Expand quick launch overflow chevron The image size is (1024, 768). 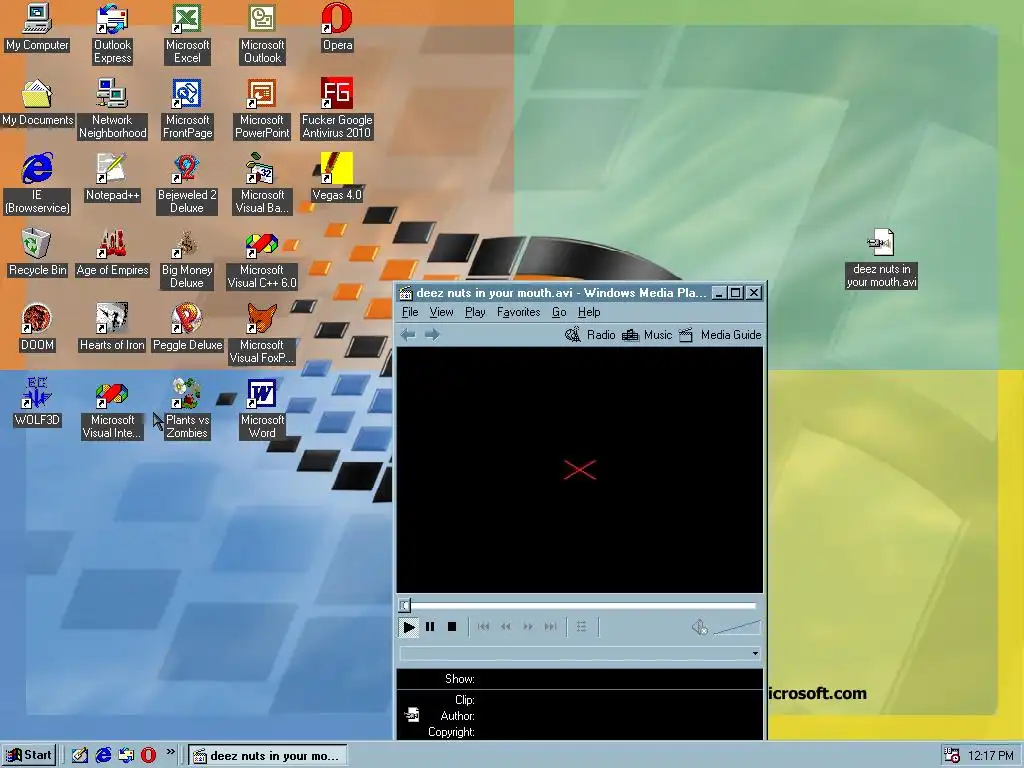(170, 752)
